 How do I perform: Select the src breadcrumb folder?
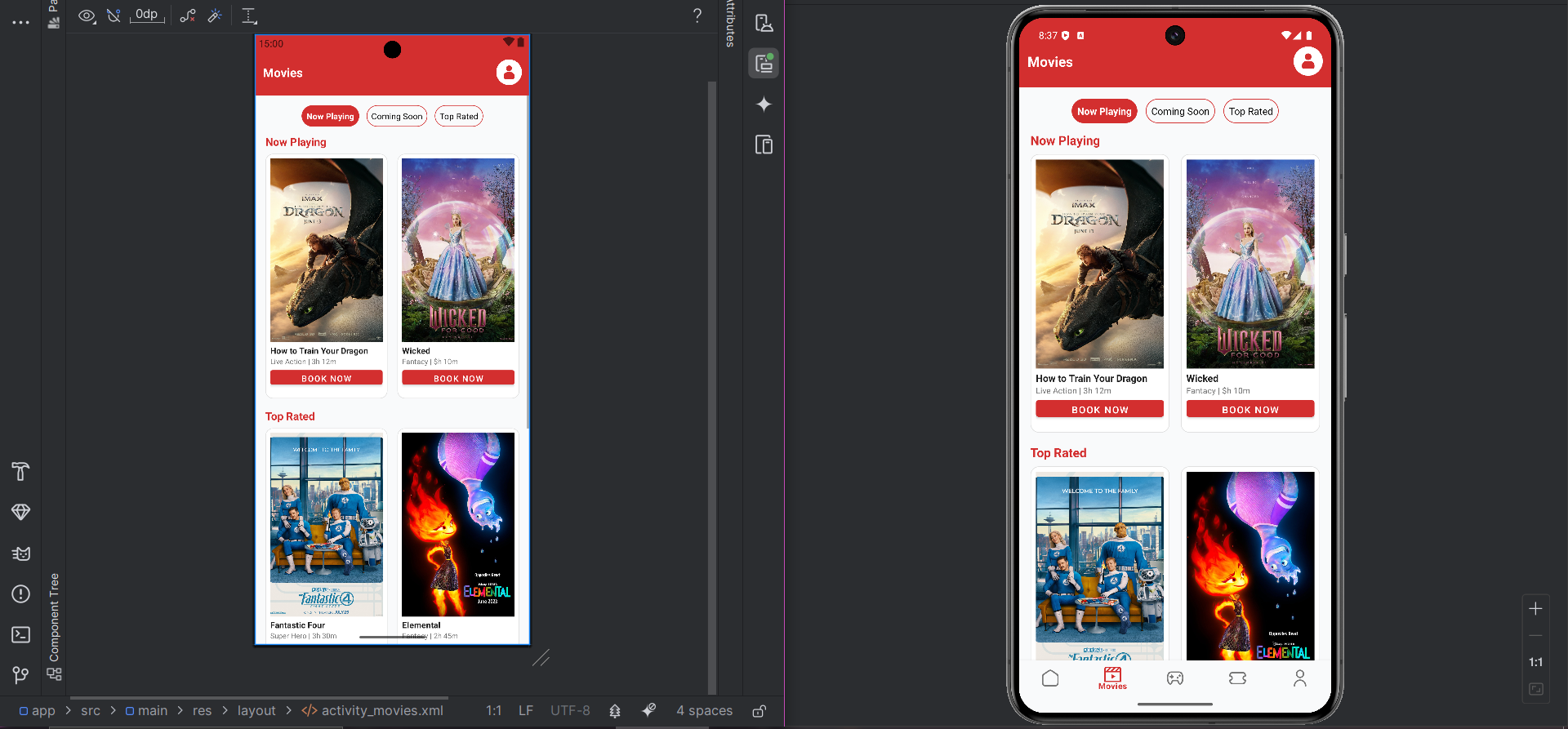[x=91, y=711]
